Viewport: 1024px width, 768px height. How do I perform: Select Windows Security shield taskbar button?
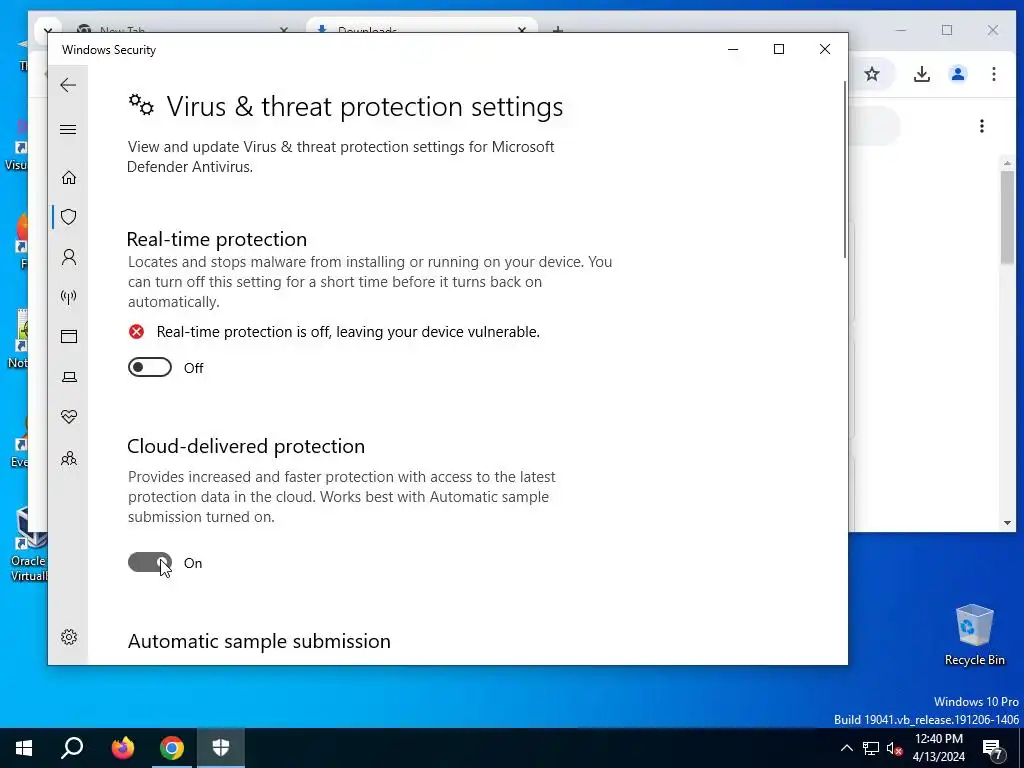(x=221, y=748)
